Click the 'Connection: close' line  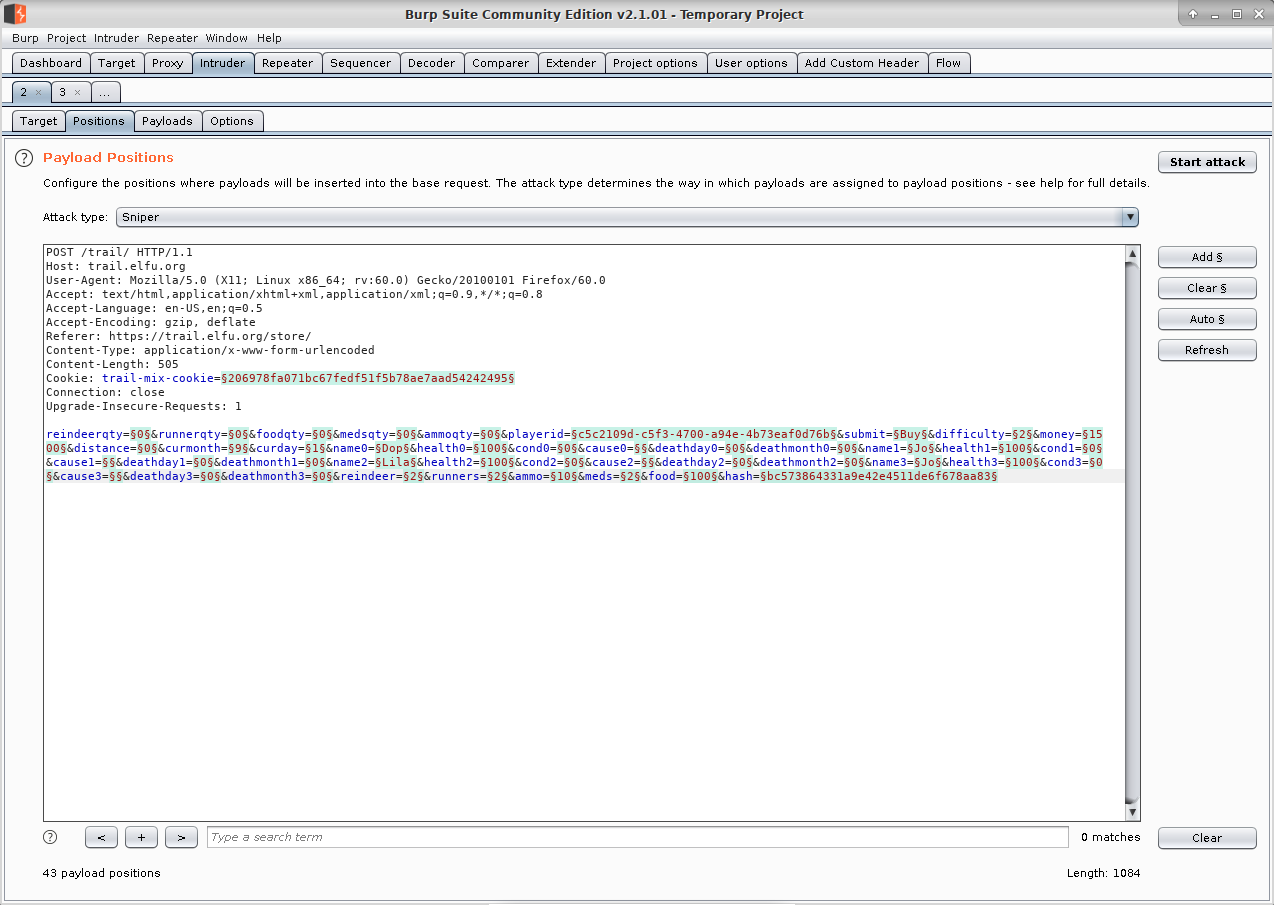pyautogui.click(x=105, y=392)
